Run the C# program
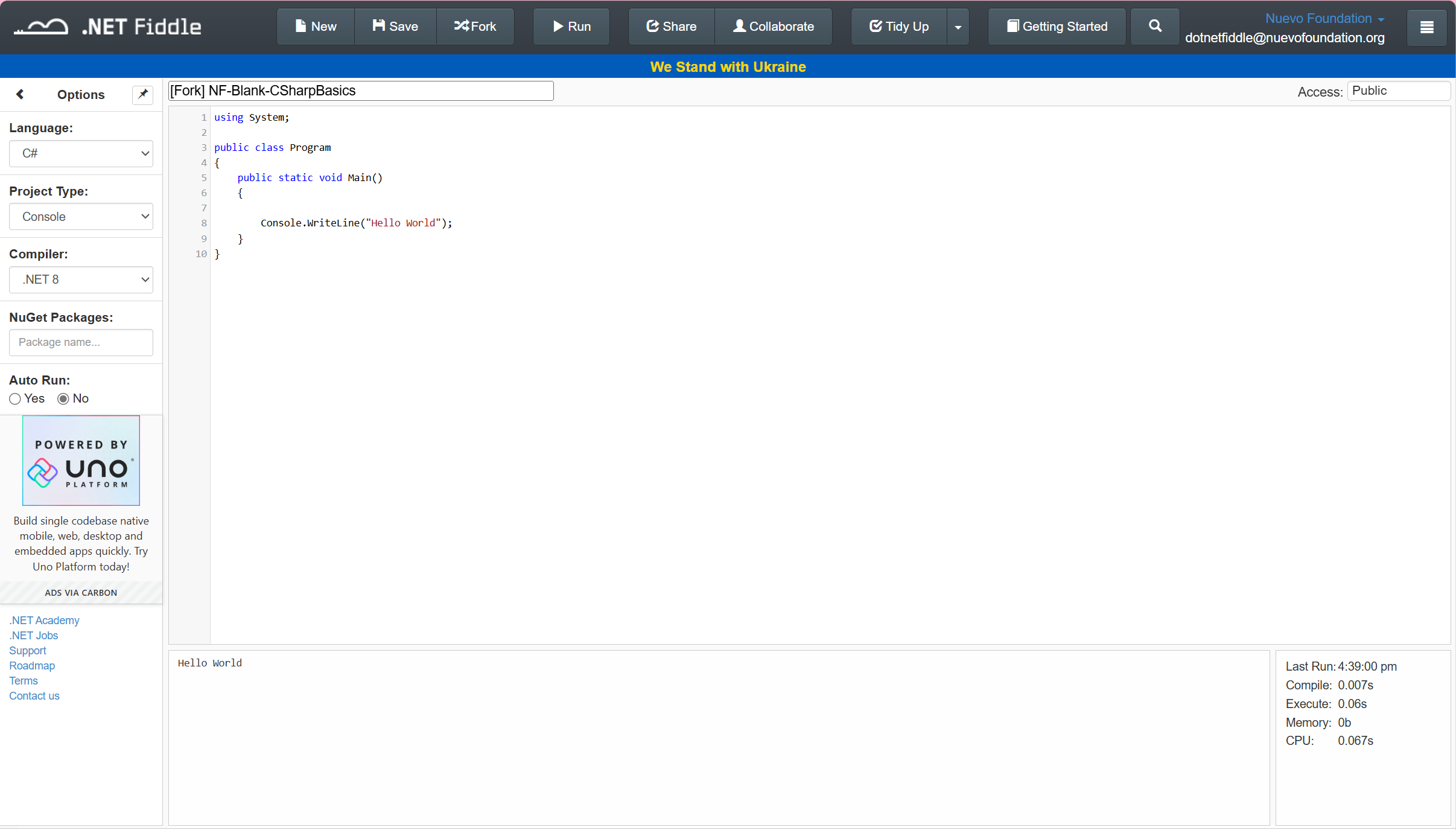 tap(570, 26)
